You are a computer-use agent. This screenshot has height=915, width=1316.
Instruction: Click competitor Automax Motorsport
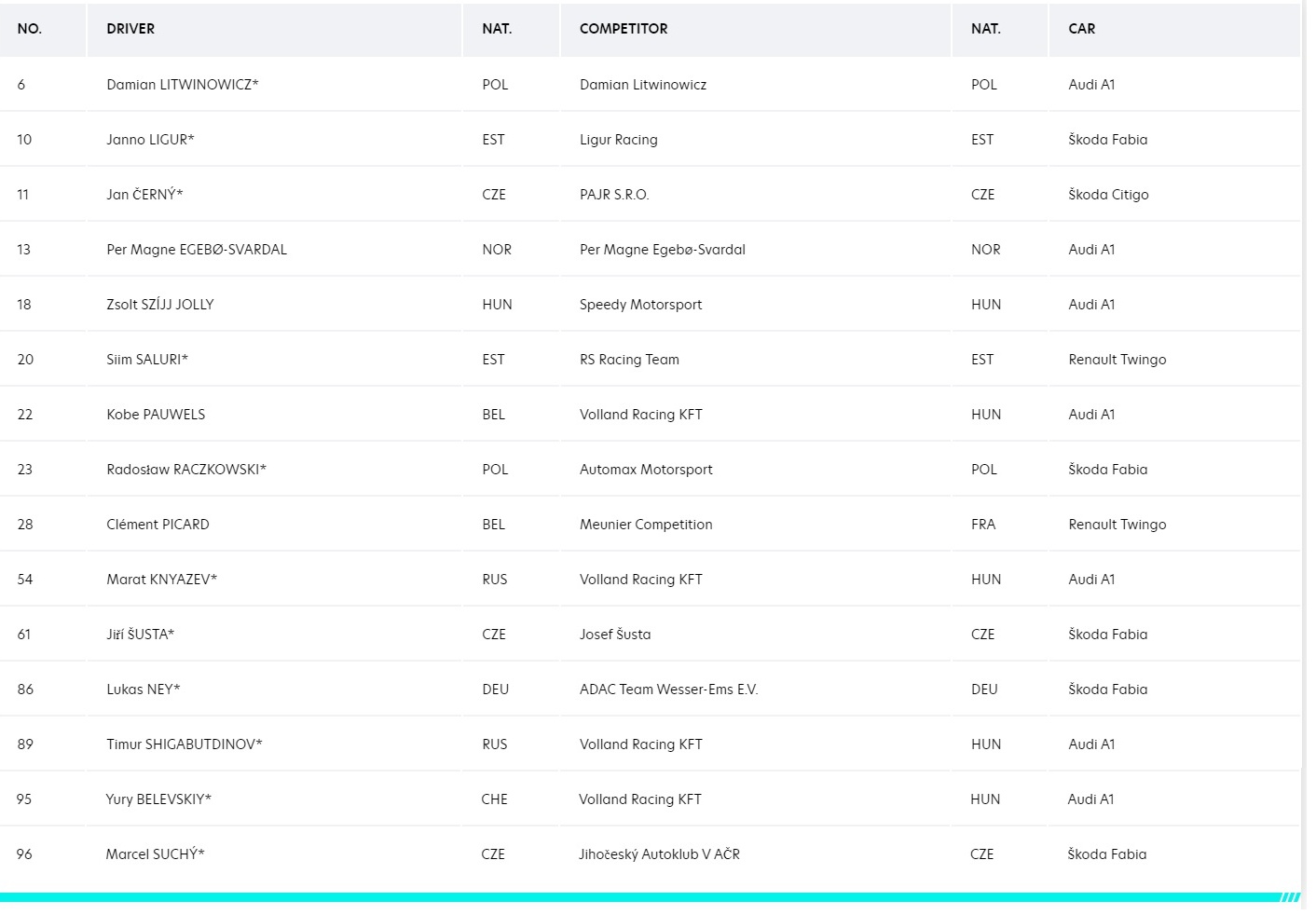click(646, 470)
